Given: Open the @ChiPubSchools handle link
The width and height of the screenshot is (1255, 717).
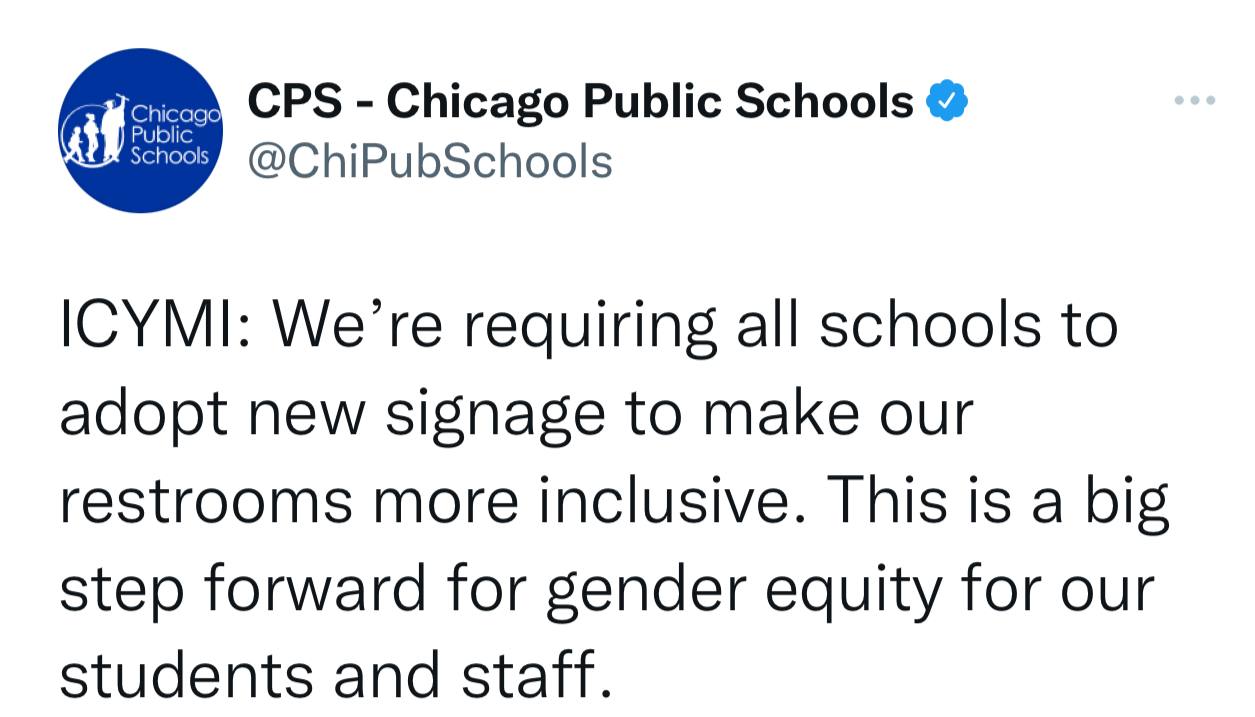Looking at the screenshot, I should pos(429,160).
